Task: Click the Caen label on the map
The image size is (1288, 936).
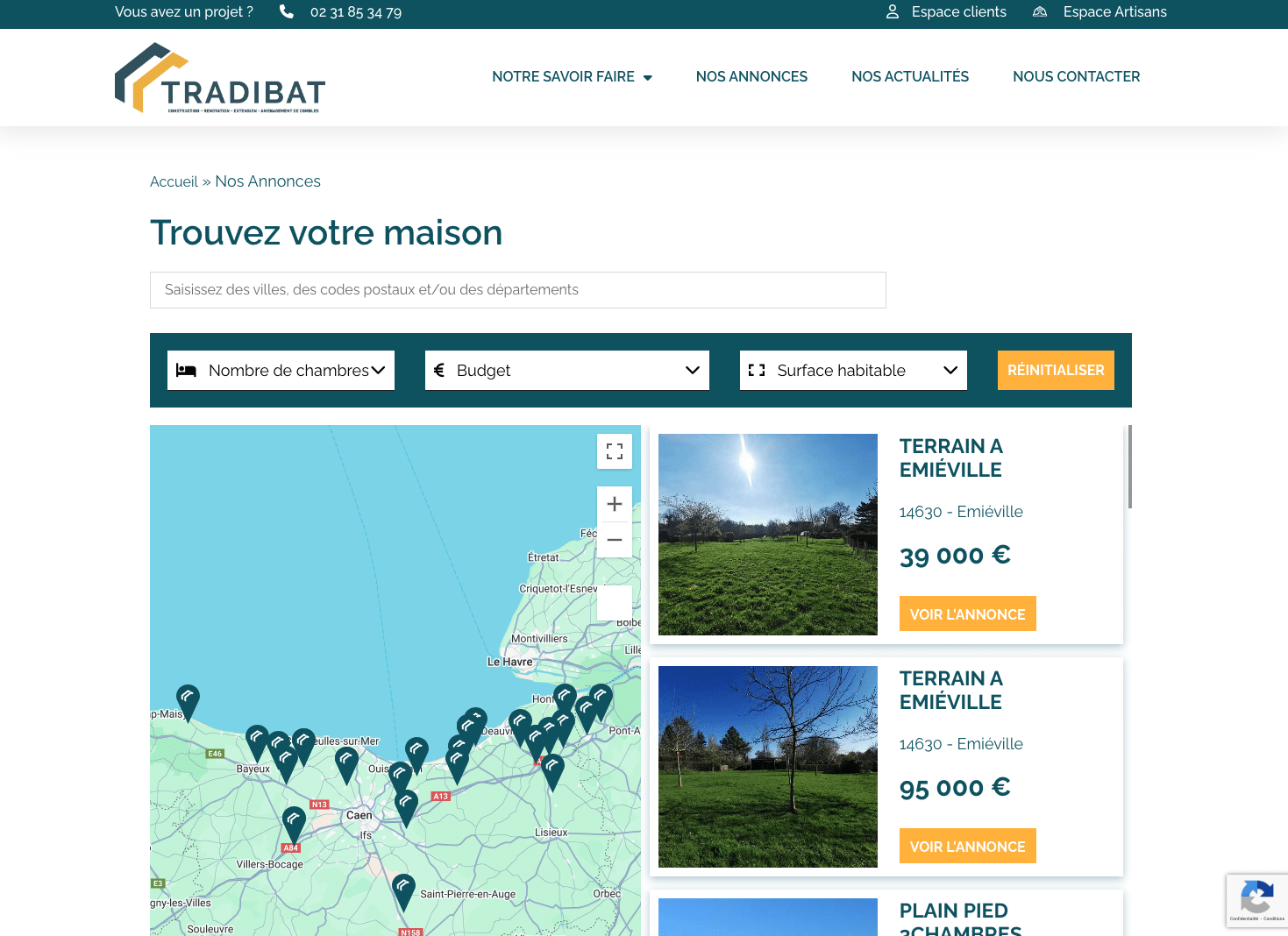Action: pos(359,815)
